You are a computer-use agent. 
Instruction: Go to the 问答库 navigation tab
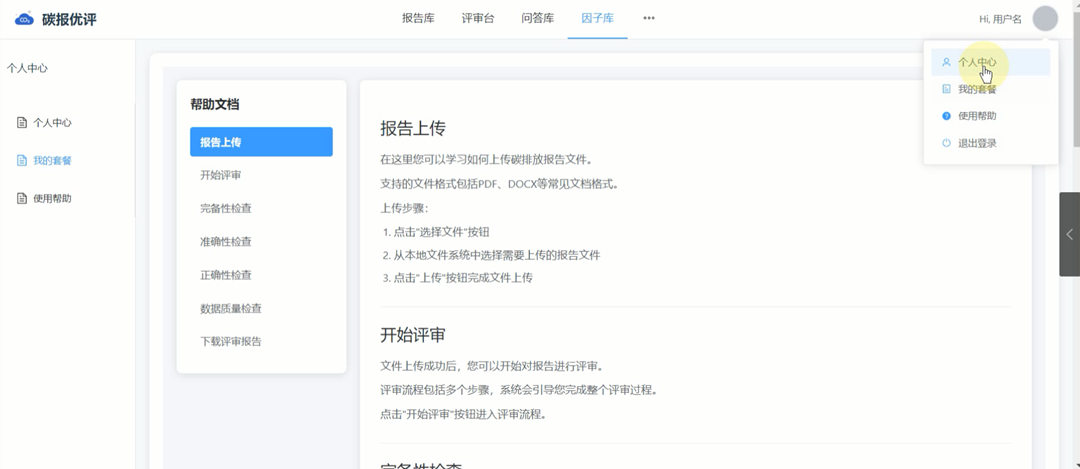pyautogui.click(x=537, y=19)
